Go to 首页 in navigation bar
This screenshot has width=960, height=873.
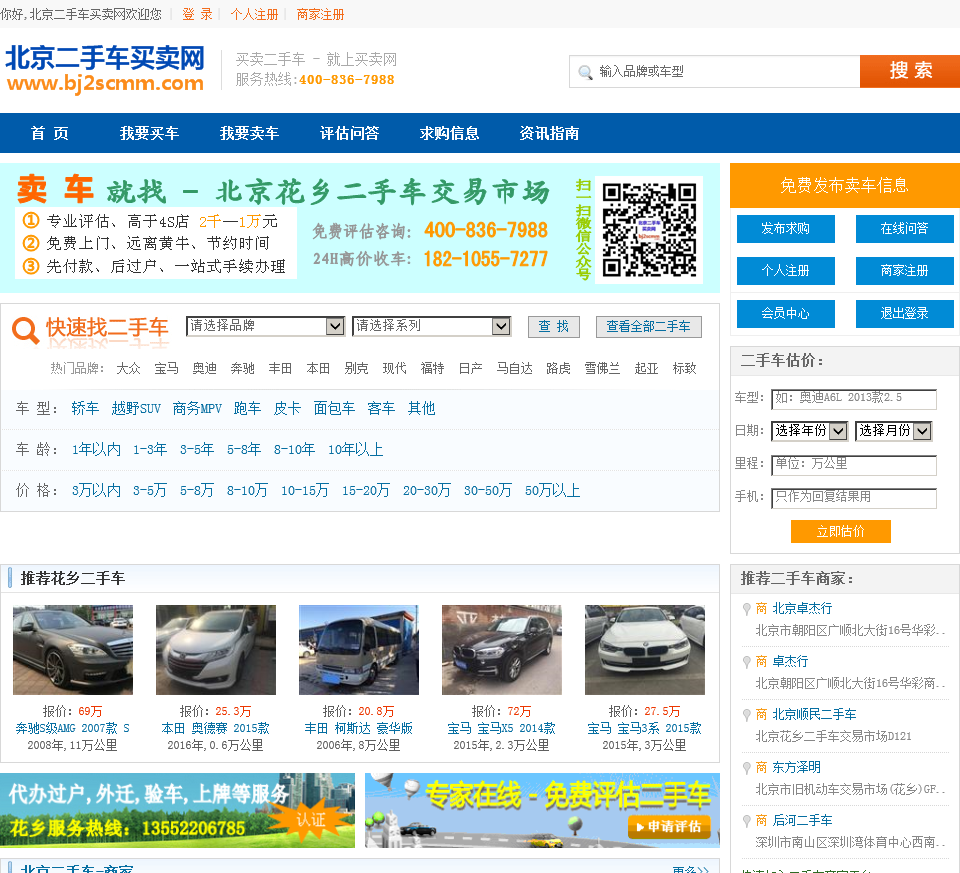50,133
